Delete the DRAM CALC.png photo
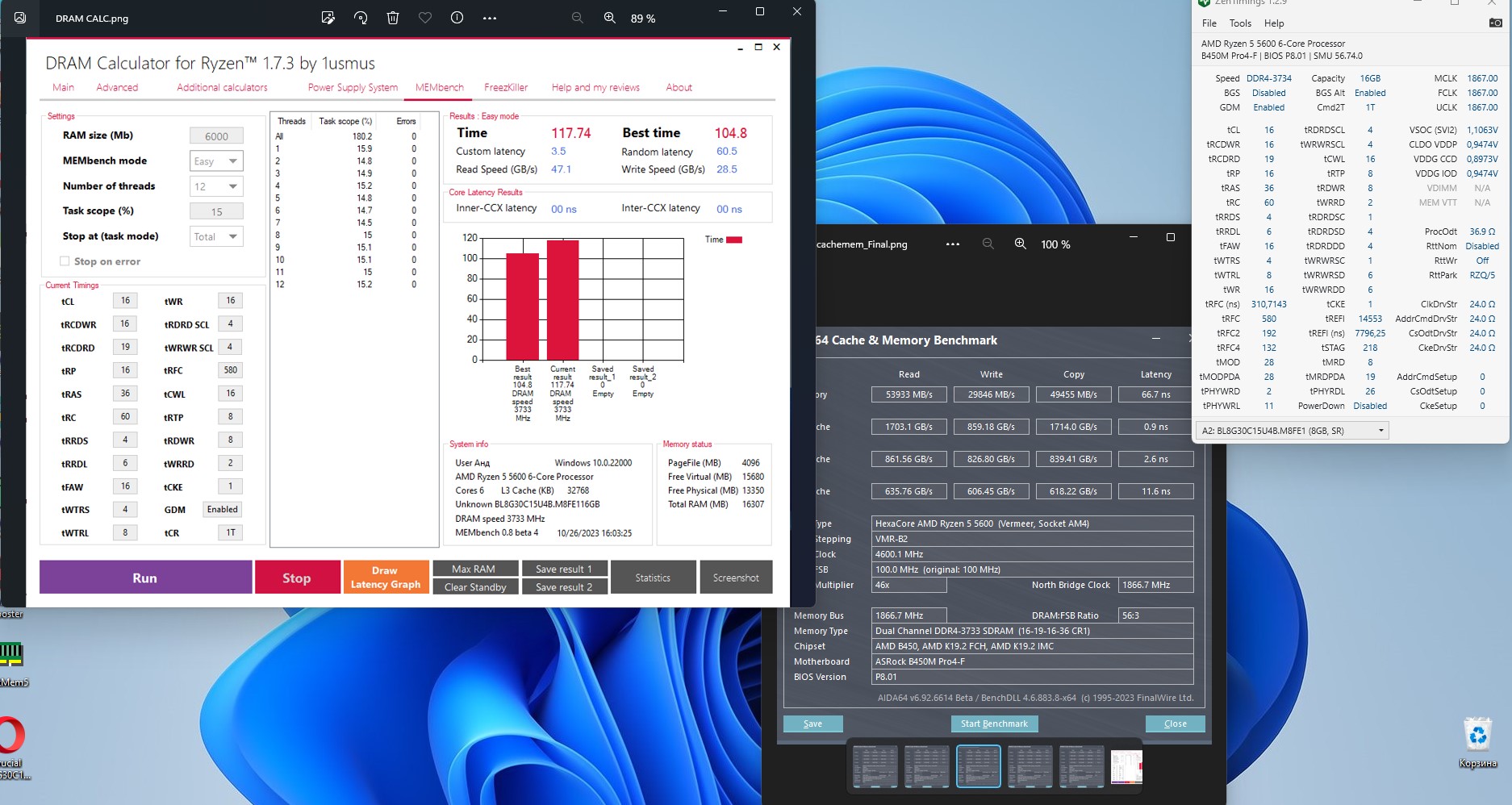The image size is (1512, 805). [x=393, y=18]
